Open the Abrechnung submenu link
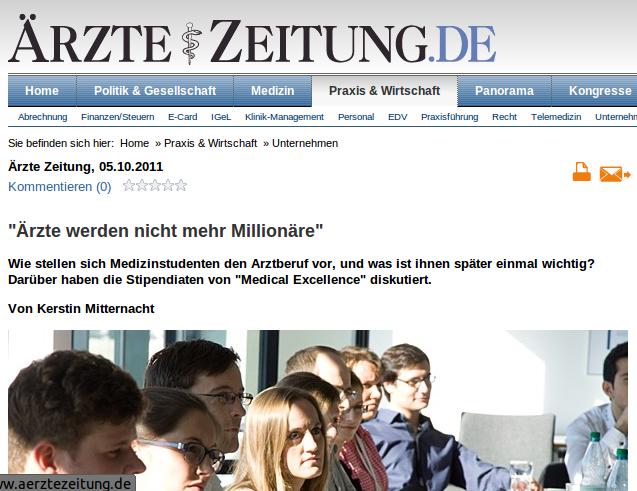The width and height of the screenshot is (637, 491). (43, 117)
